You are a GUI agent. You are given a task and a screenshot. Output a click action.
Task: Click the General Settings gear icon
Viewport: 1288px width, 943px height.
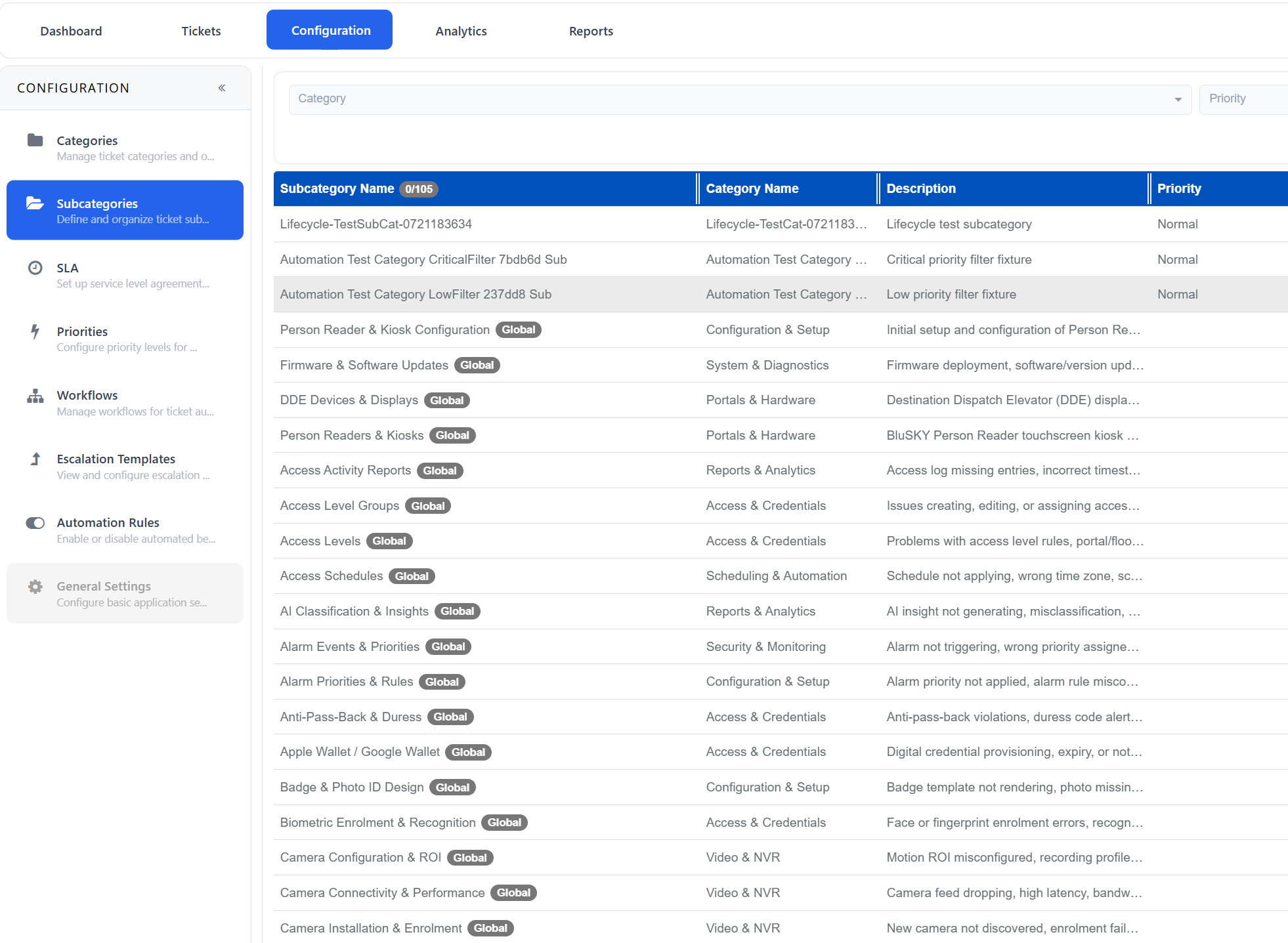(35, 586)
